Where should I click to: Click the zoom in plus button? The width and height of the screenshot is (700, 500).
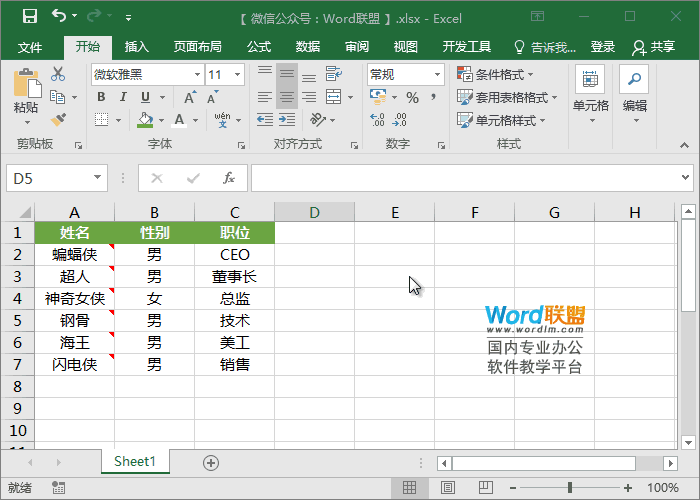coord(628,488)
